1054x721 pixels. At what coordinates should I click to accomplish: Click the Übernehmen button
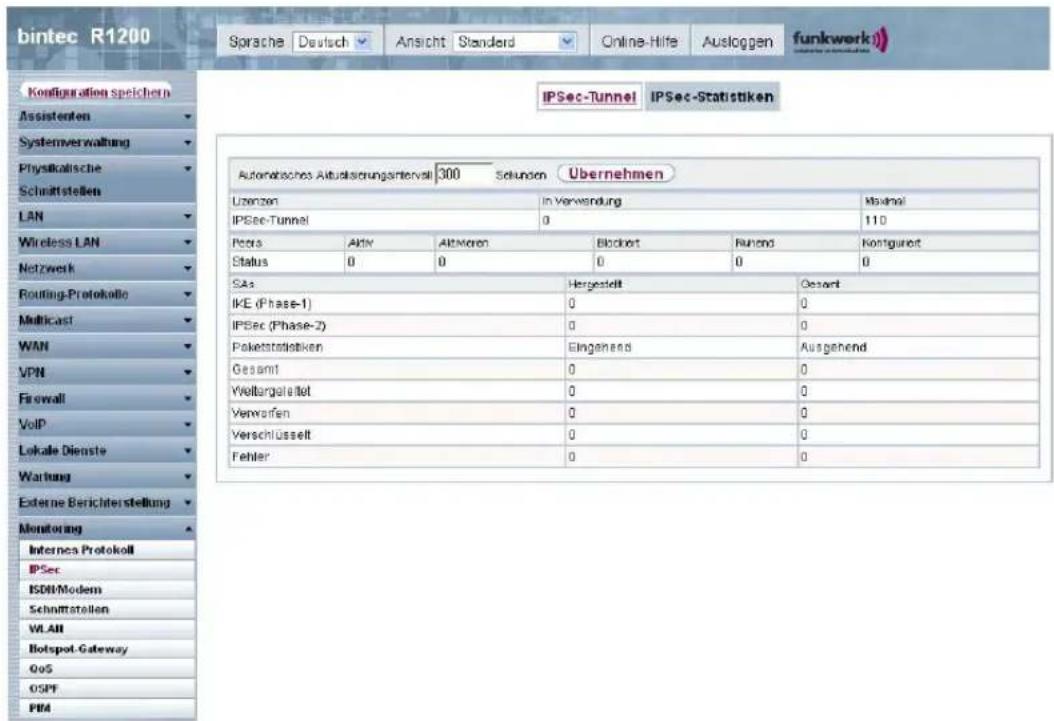click(616, 173)
